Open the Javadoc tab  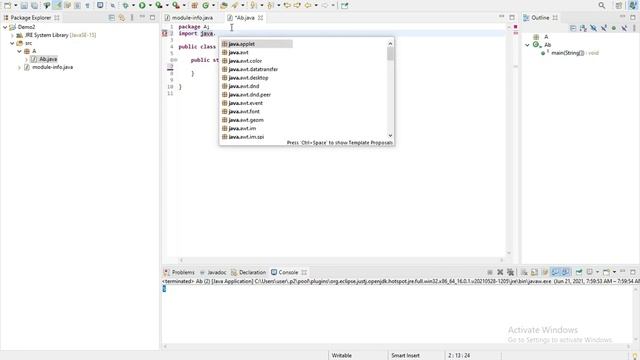click(x=213, y=272)
